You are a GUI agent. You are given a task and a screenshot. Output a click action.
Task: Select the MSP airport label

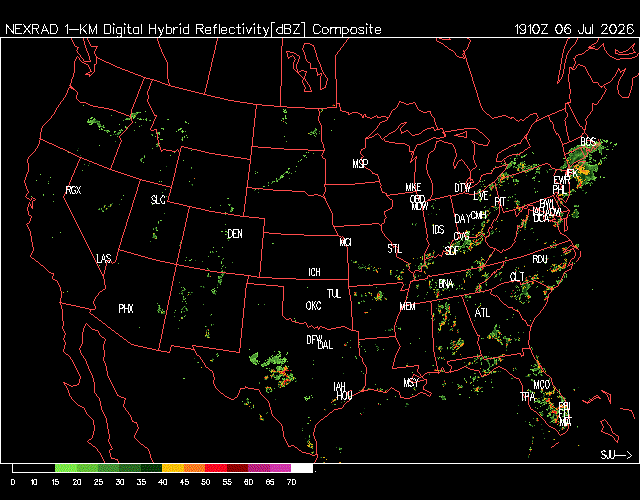coord(360,164)
